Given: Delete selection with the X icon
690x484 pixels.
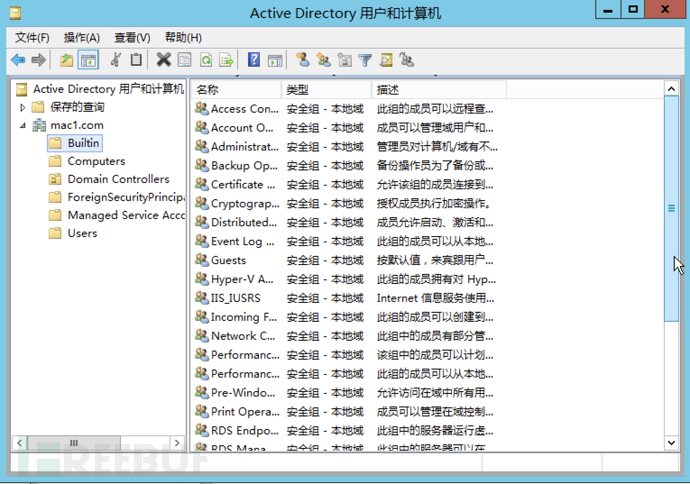Looking at the screenshot, I should (x=163, y=60).
